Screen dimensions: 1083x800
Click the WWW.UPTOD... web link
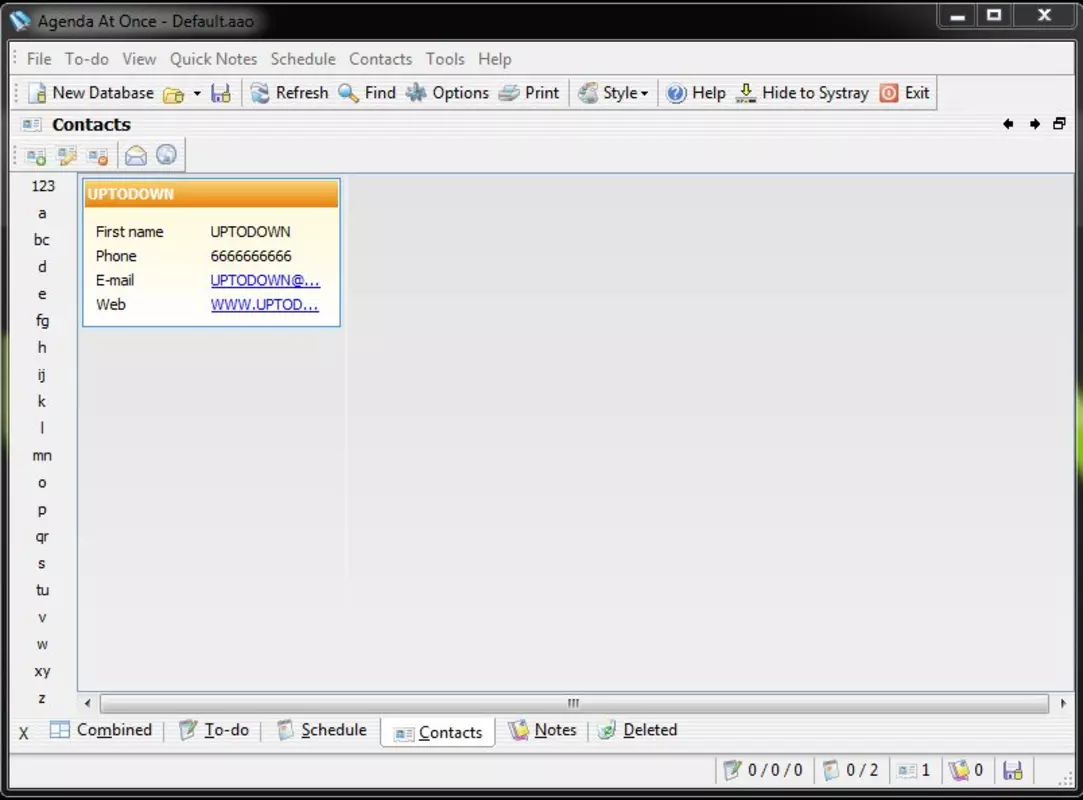pyautogui.click(x=265, y=305)
